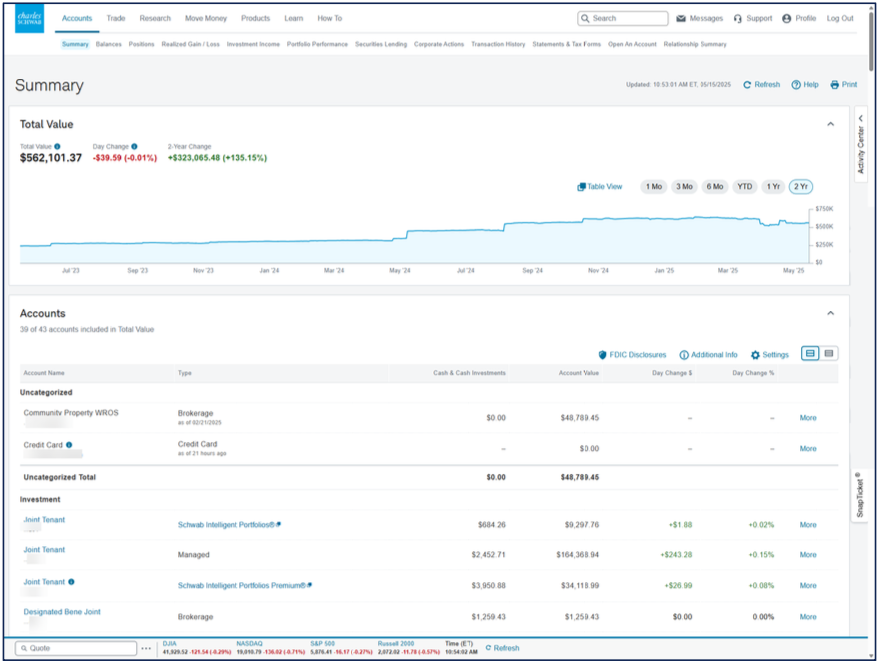Screen dimensions: 880x664
Task: Click the Support headset icon
Action: 737,19
